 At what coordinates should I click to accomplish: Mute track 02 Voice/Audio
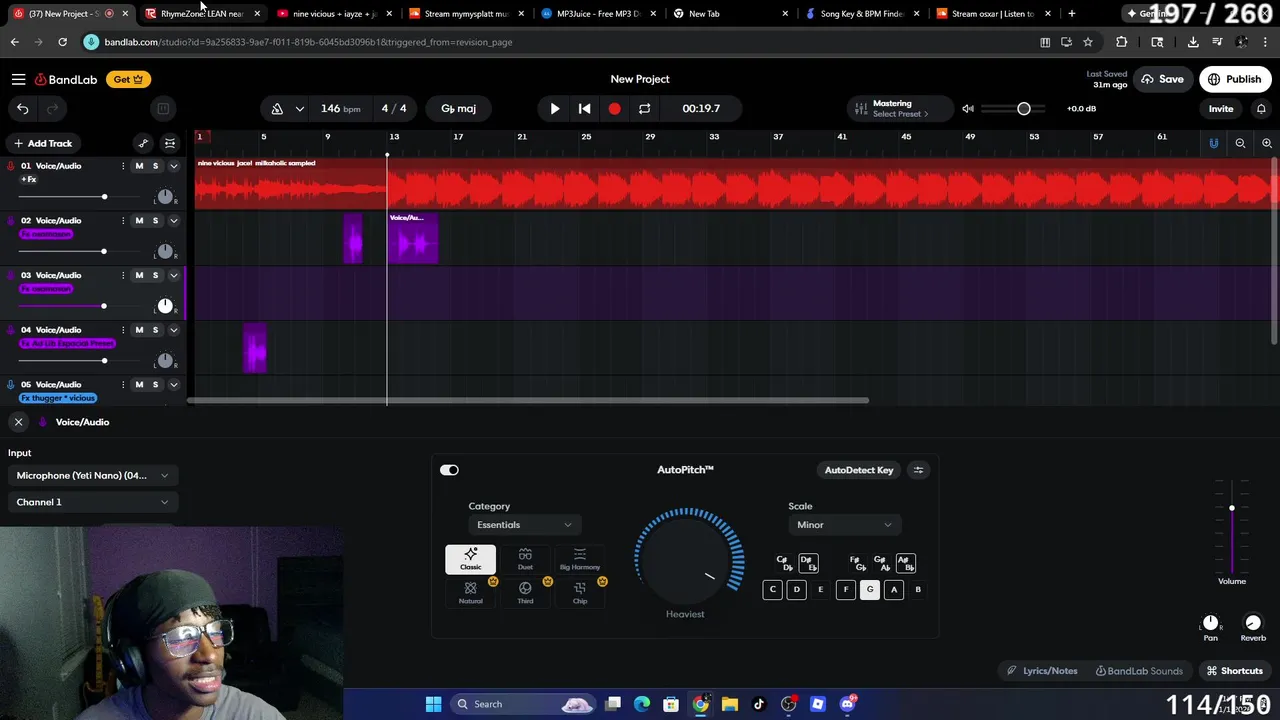coord(139,220)
